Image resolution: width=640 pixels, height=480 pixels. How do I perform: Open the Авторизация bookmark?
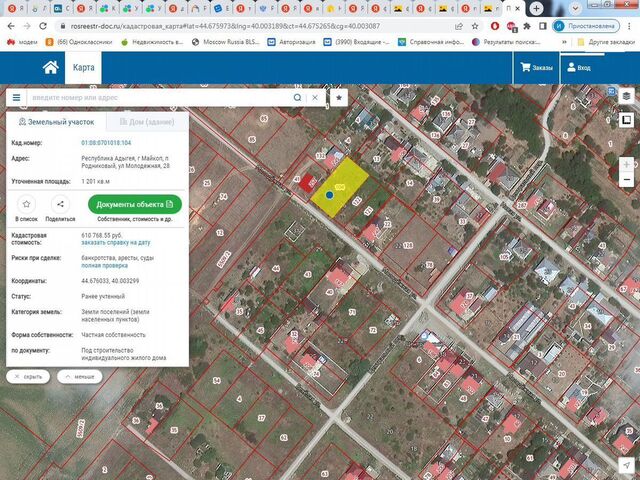coord(291,42)
